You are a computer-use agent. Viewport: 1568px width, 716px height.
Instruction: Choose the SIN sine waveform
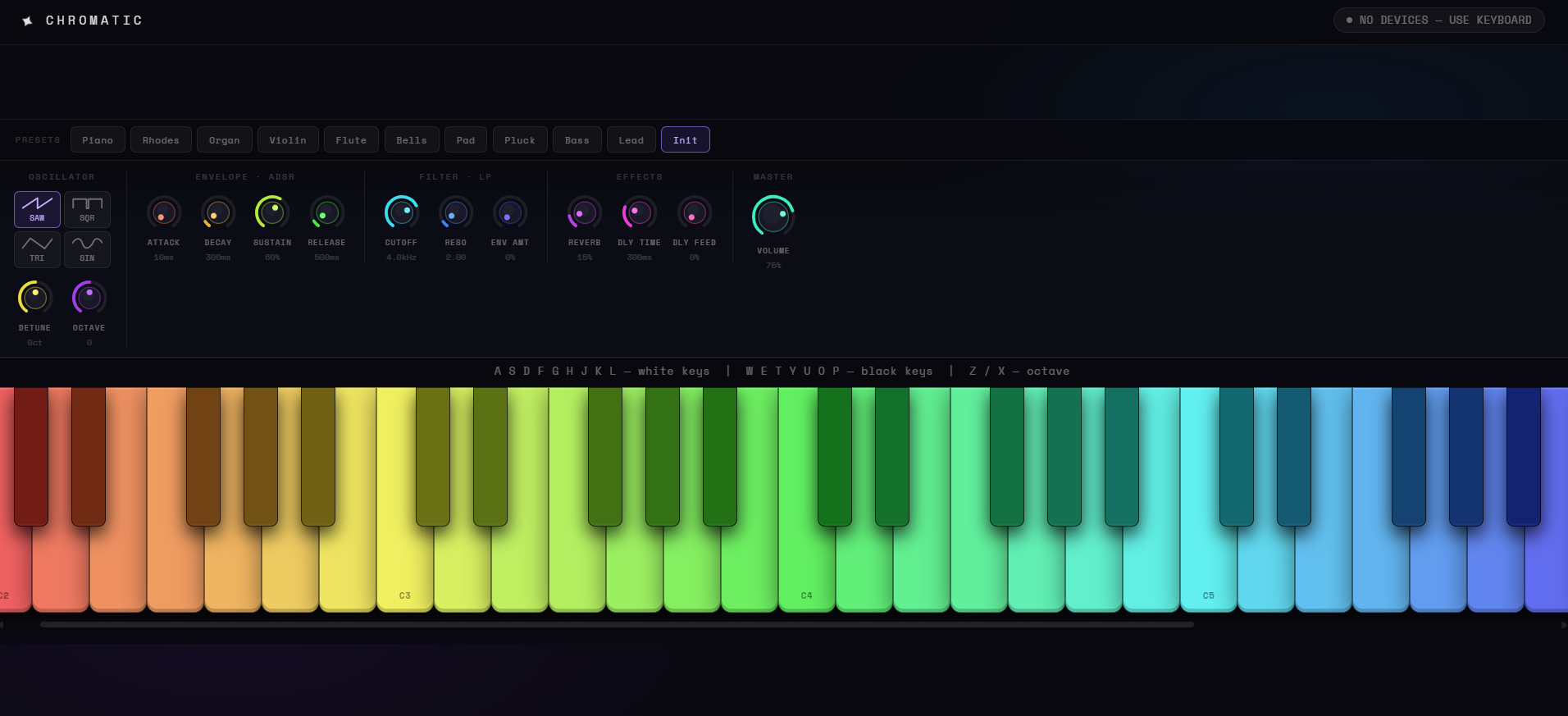click(87, 249)
